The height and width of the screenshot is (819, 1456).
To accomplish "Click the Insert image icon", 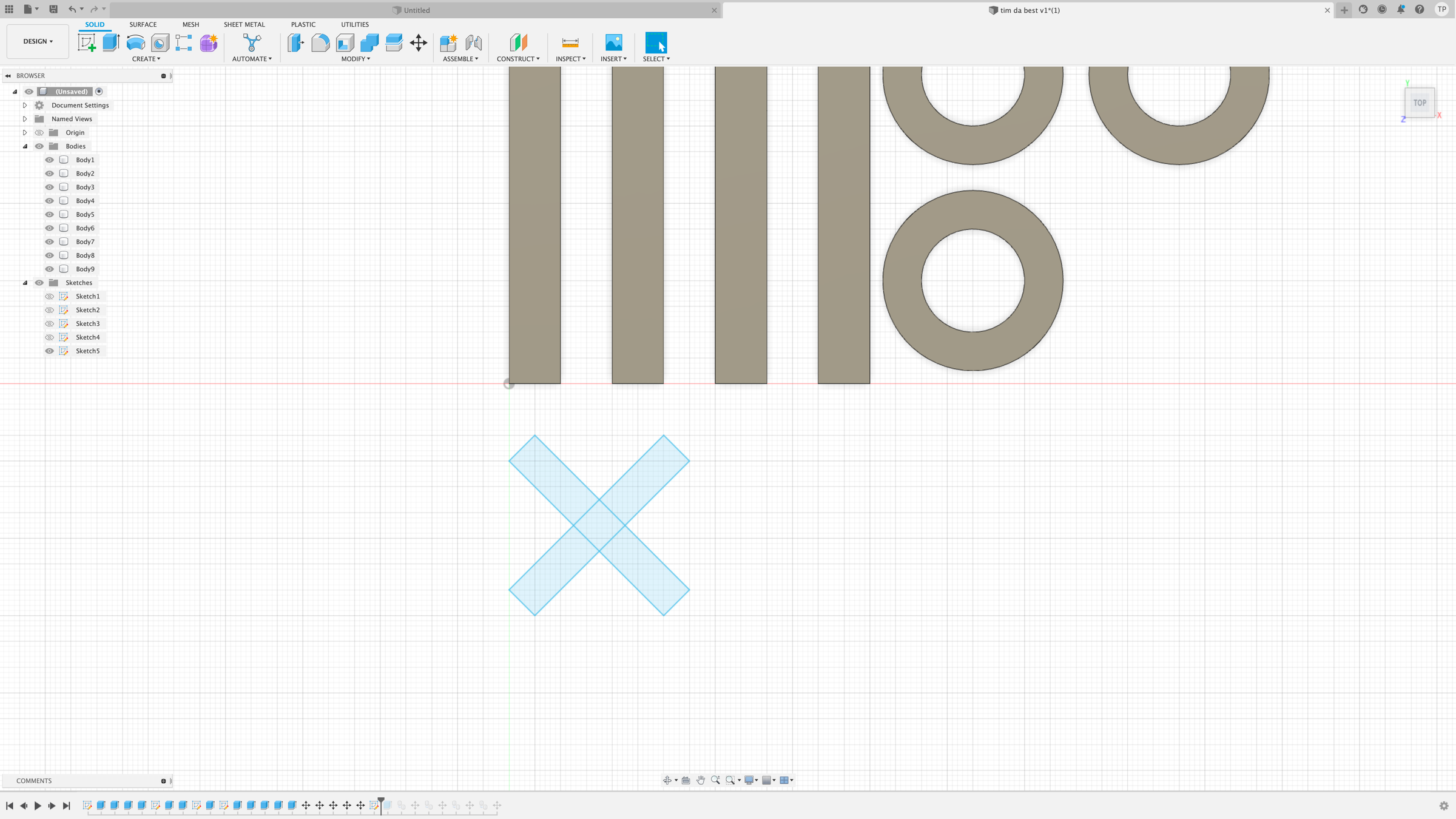I will (x=613, y=42).
